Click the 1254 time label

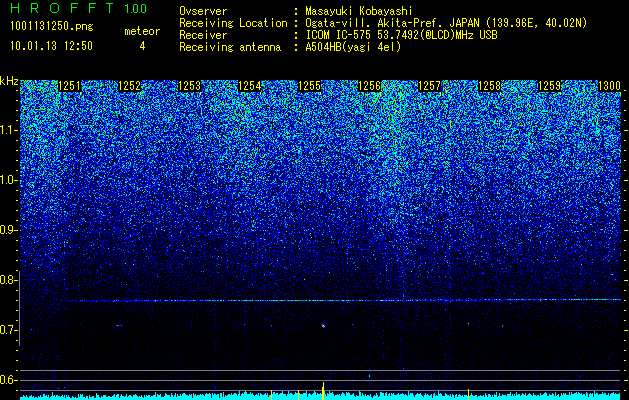250,86
